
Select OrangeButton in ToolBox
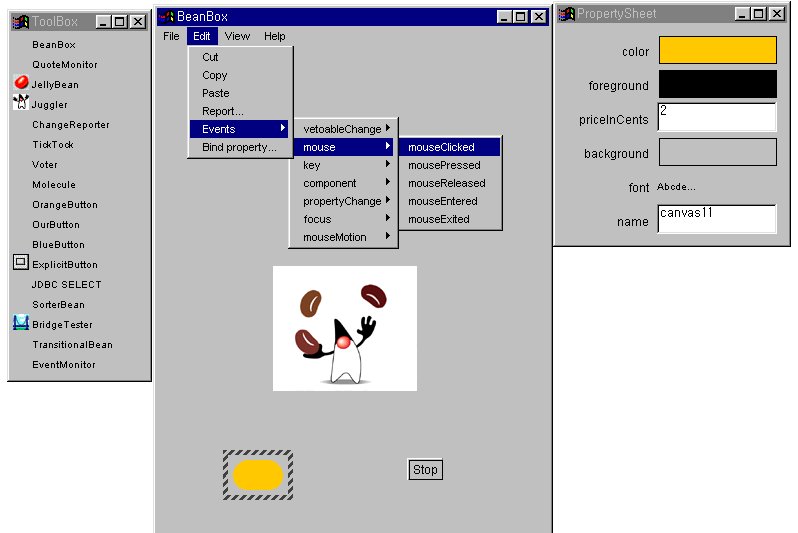click(x=65, y=205)
